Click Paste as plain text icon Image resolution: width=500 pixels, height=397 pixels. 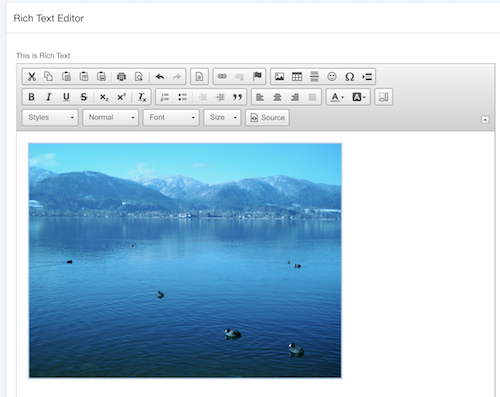[x=84, y=77]
